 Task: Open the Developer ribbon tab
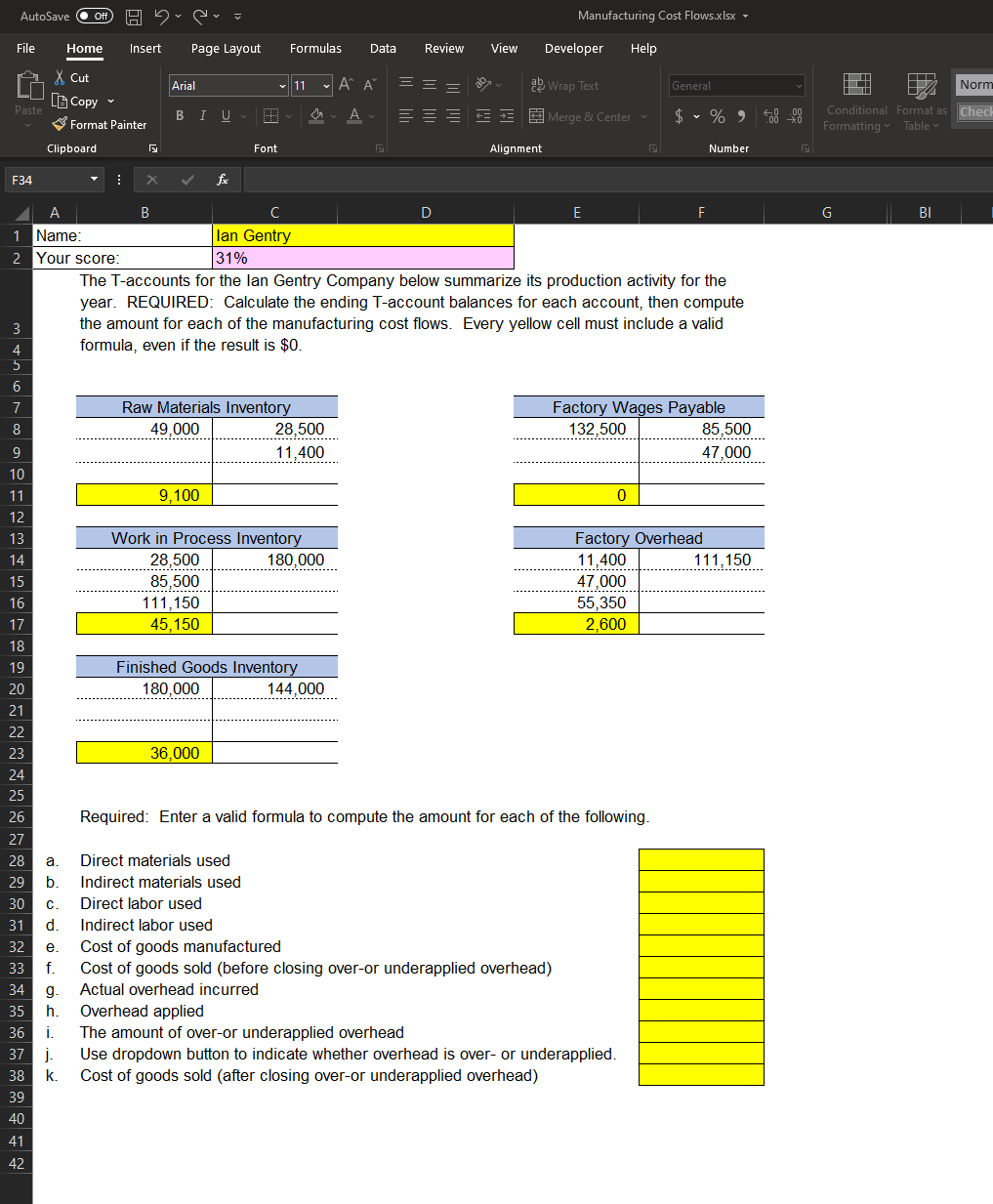point(573,48)
